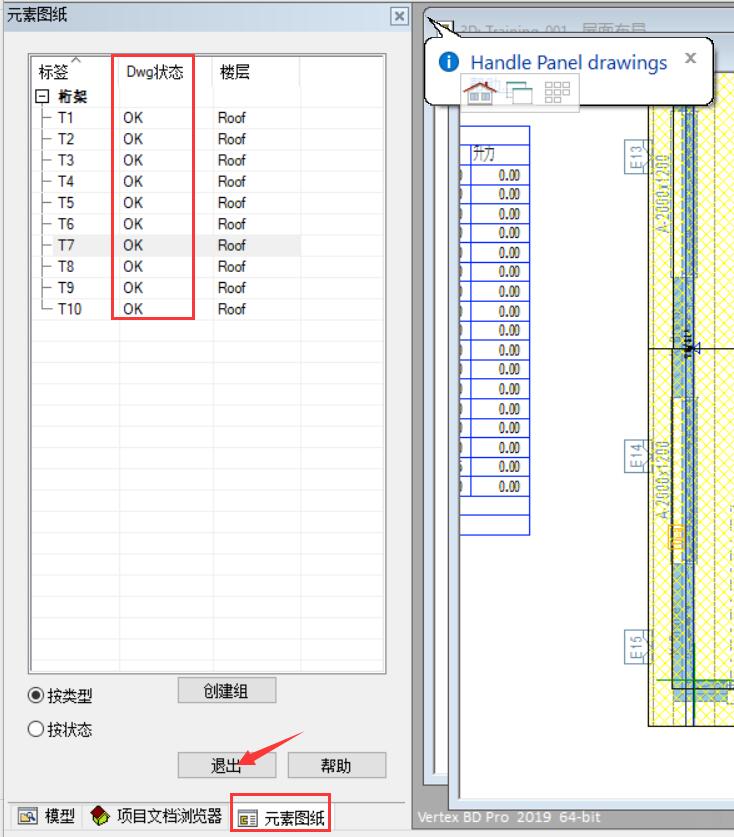Click the Dwg状态 column header
This screenshot has height=837, width=734.
point(166,71)
